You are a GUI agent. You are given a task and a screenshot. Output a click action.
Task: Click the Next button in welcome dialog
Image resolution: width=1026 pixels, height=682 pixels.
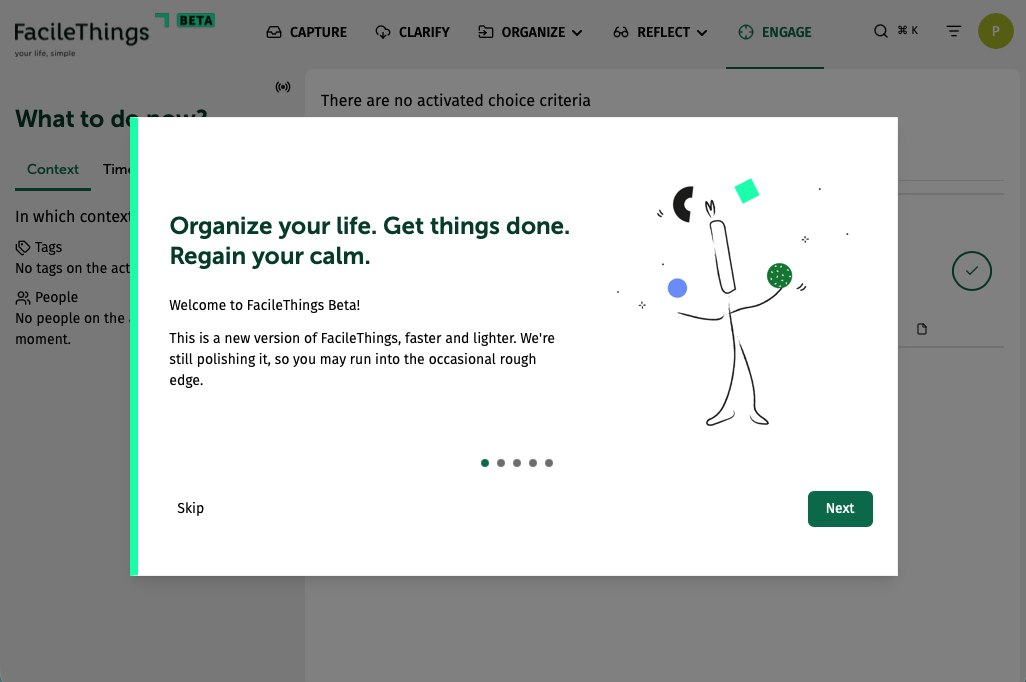[840, 509]
